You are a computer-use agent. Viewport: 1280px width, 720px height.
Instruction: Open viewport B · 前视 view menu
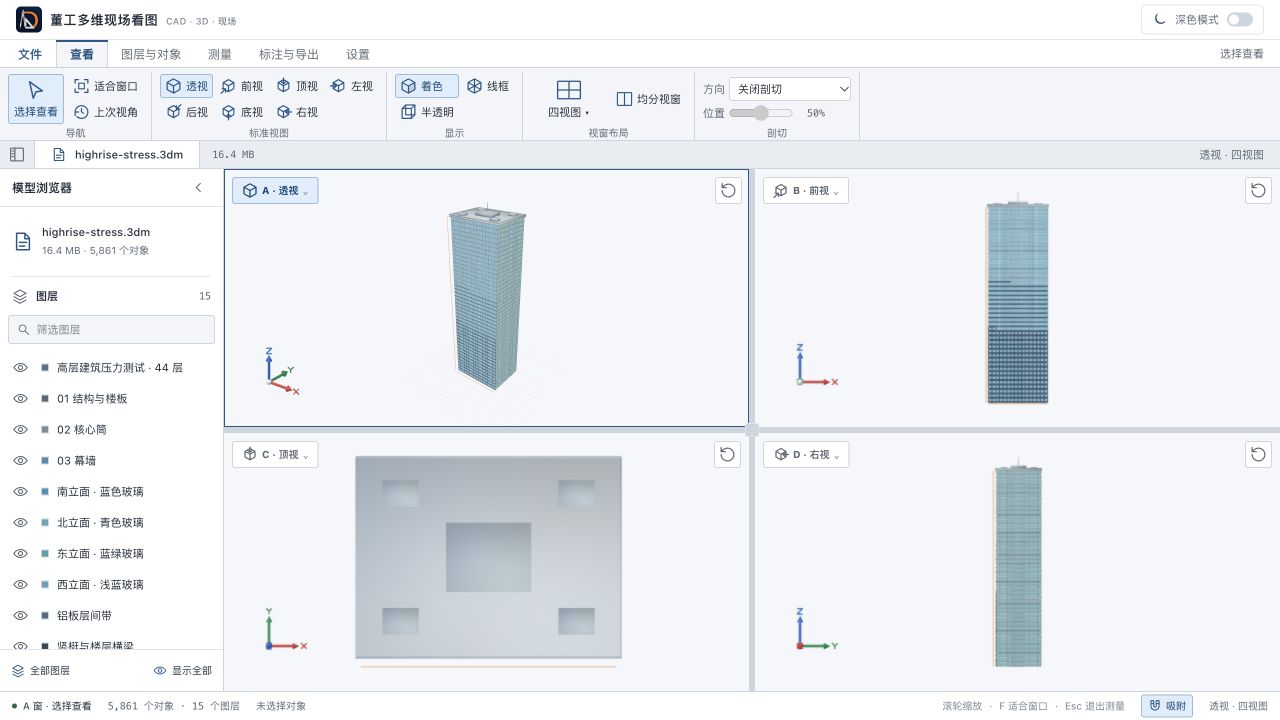[806, 190]
